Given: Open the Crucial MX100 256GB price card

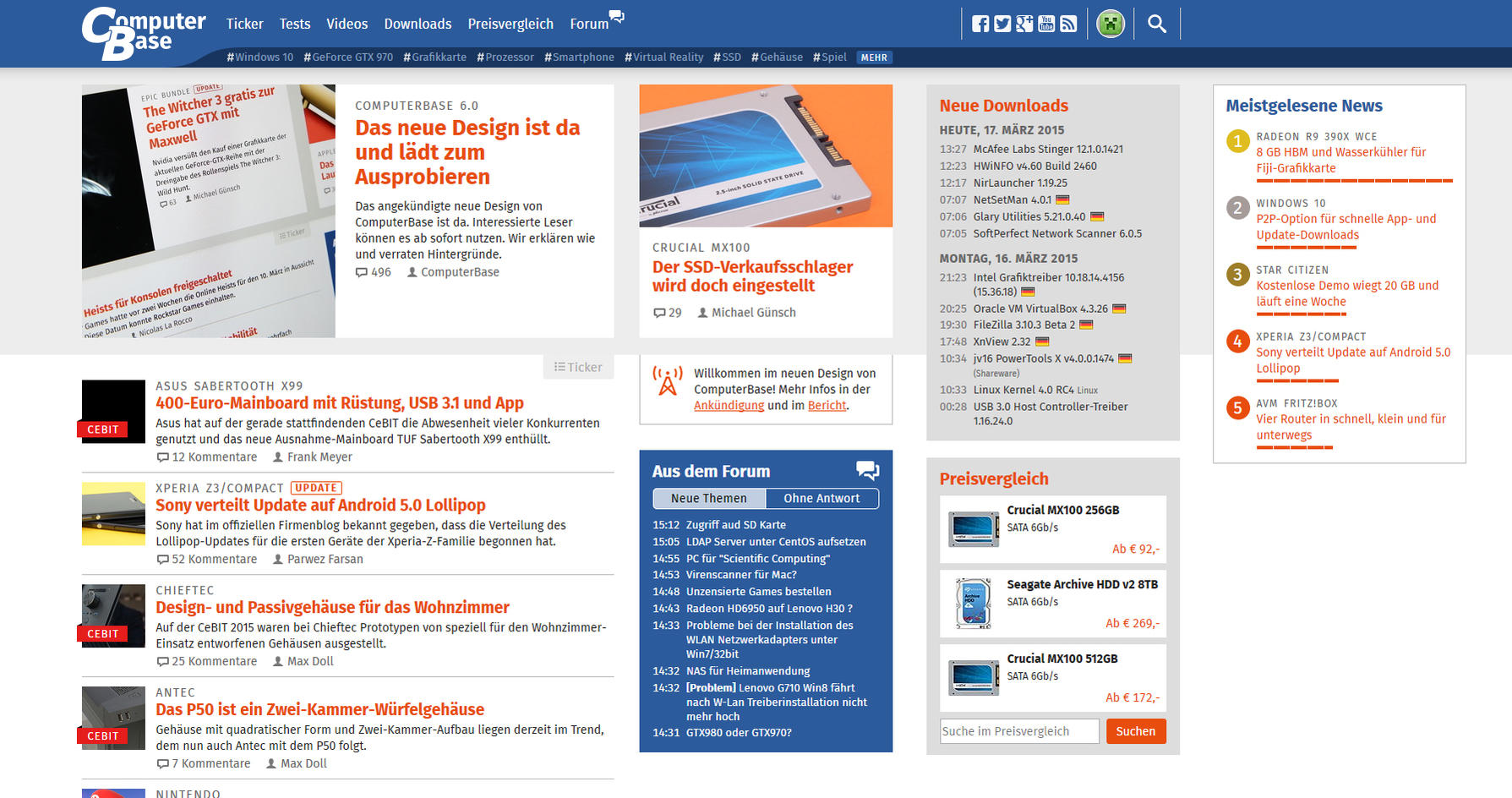Looking at the screenshot, I should click(x=1053, y=530).
